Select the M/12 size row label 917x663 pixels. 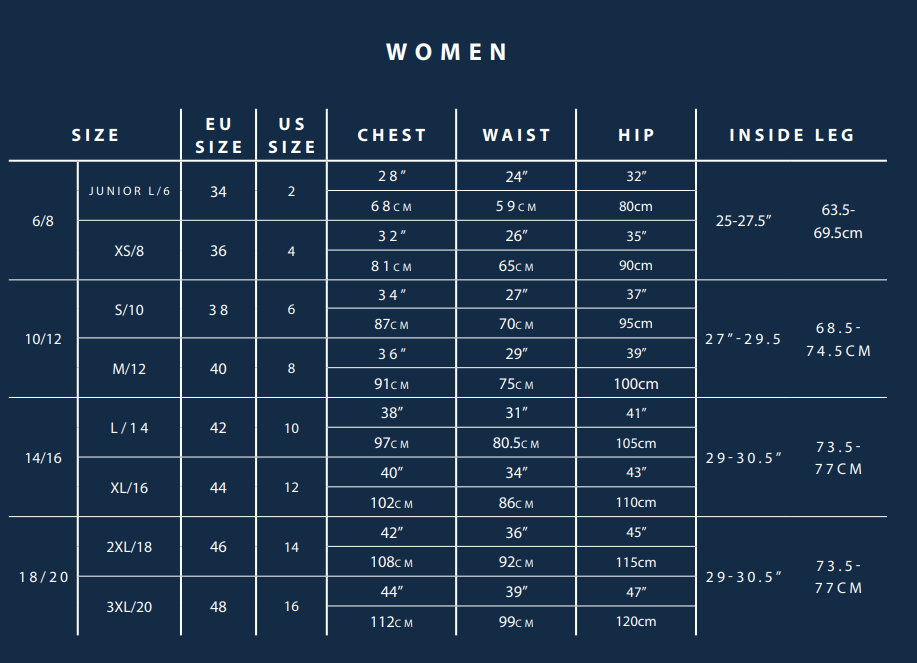pos(129,369)
